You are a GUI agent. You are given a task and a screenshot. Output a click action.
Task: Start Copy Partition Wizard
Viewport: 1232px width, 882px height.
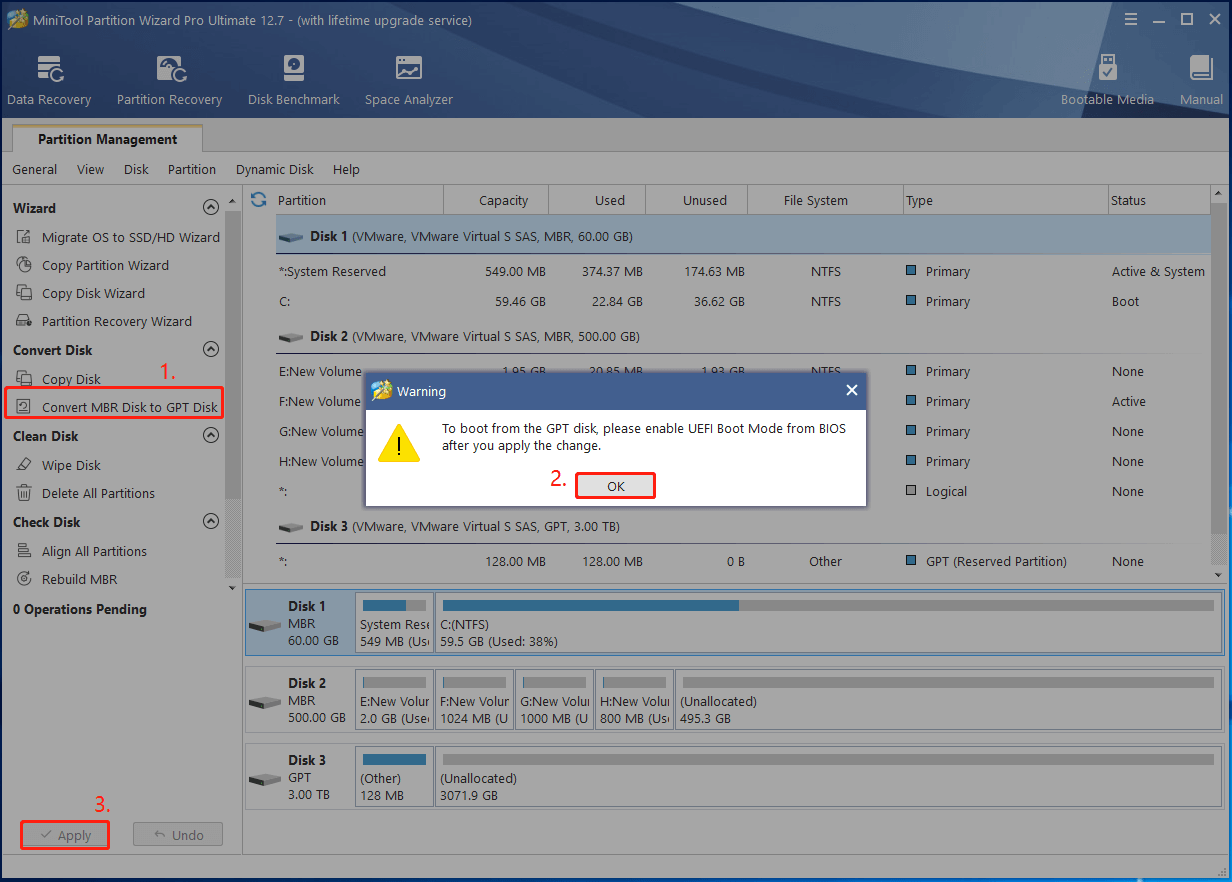[x=92, y=265]
